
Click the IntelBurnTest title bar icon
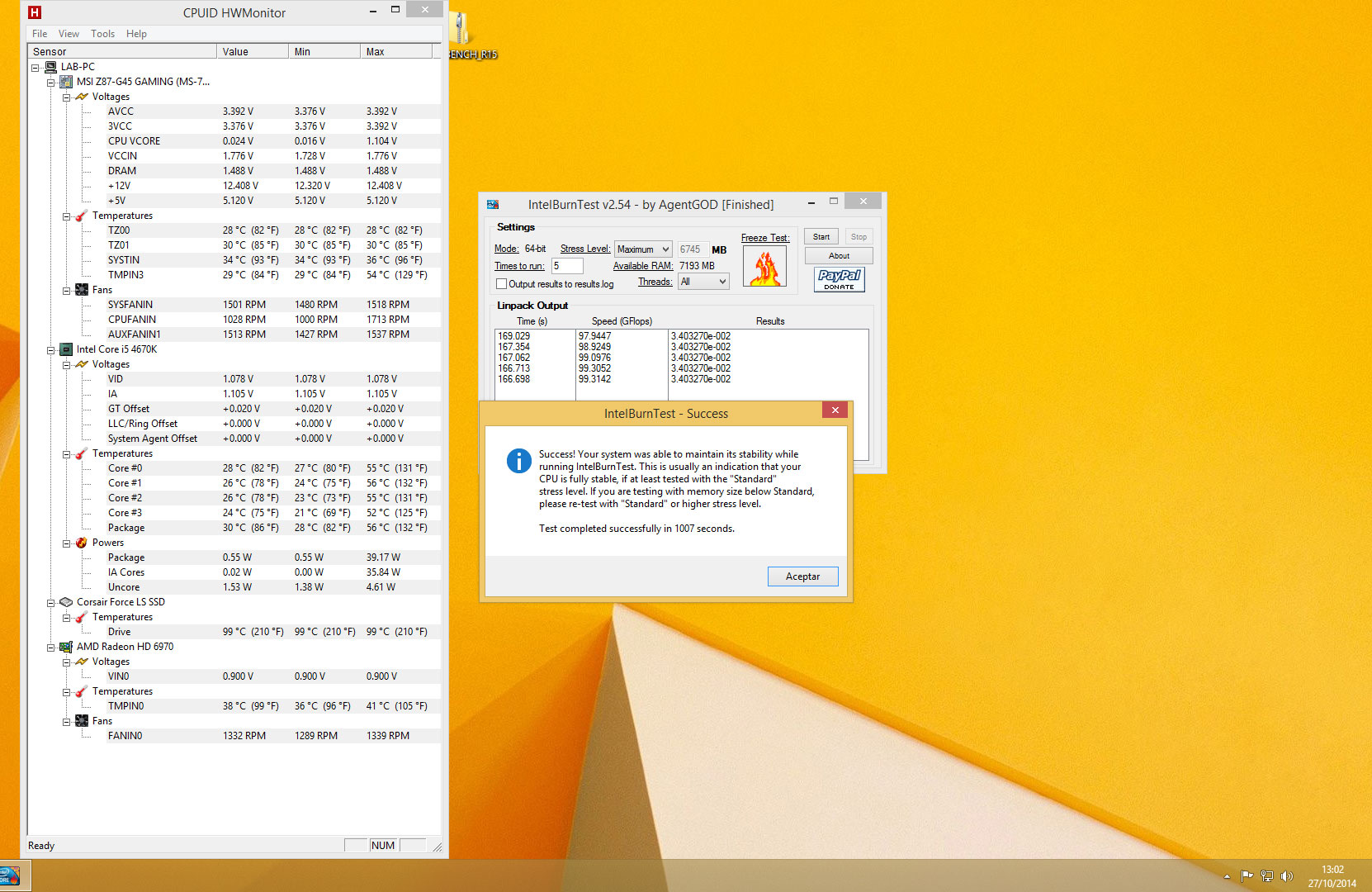[493, 204]
